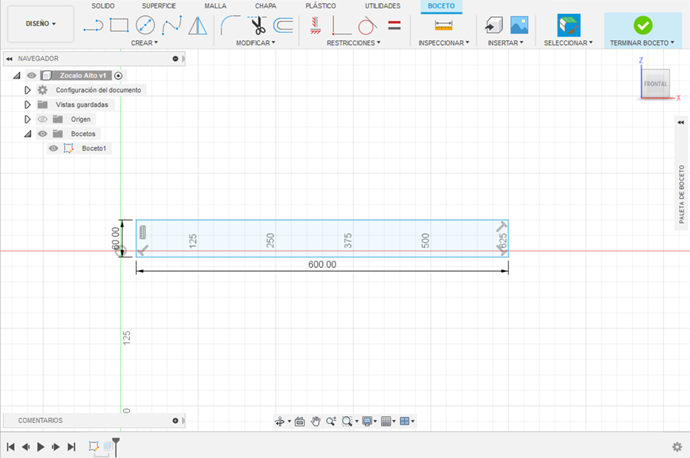
Task: Collapse the Bocetos tree node
Action: (27, 134)
